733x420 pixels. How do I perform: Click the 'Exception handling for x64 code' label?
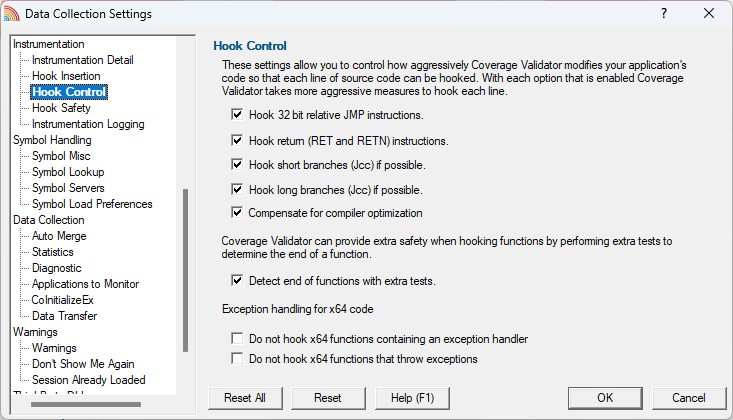[298, 309]
